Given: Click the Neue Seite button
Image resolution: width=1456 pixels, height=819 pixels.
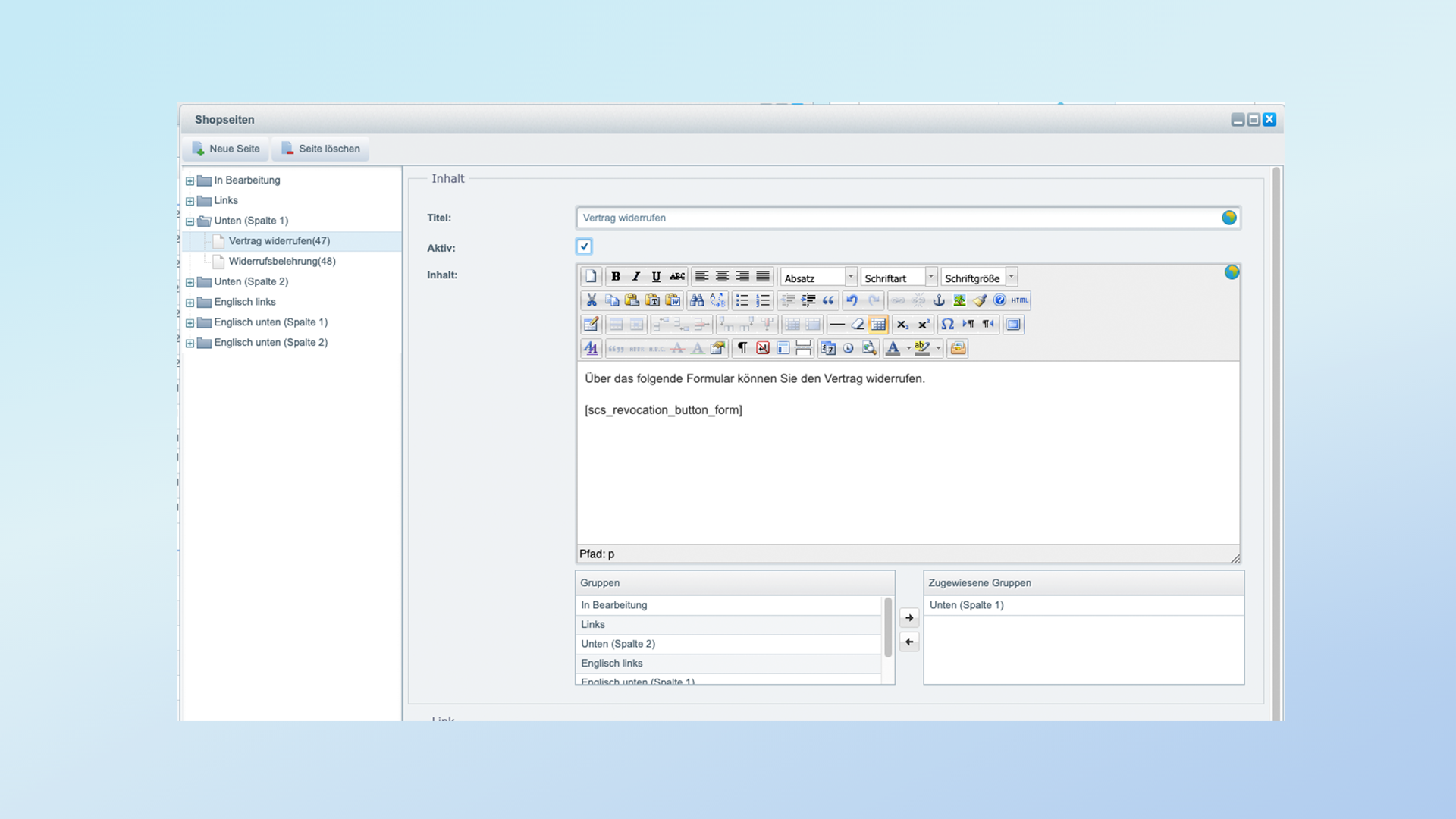Looking at the screenshot, I should [x=225, y=149].
